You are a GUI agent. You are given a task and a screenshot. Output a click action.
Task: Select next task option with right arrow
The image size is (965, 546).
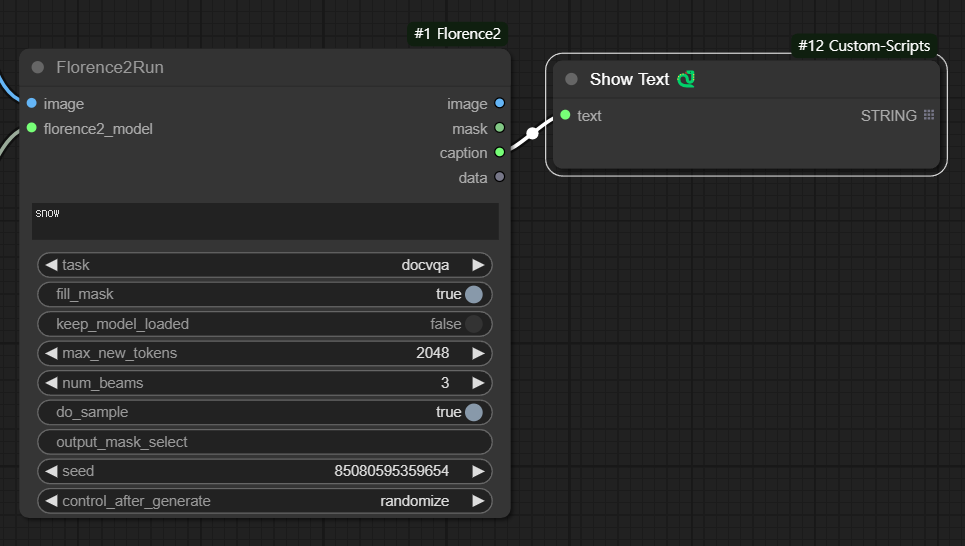[x=478, y=265]
